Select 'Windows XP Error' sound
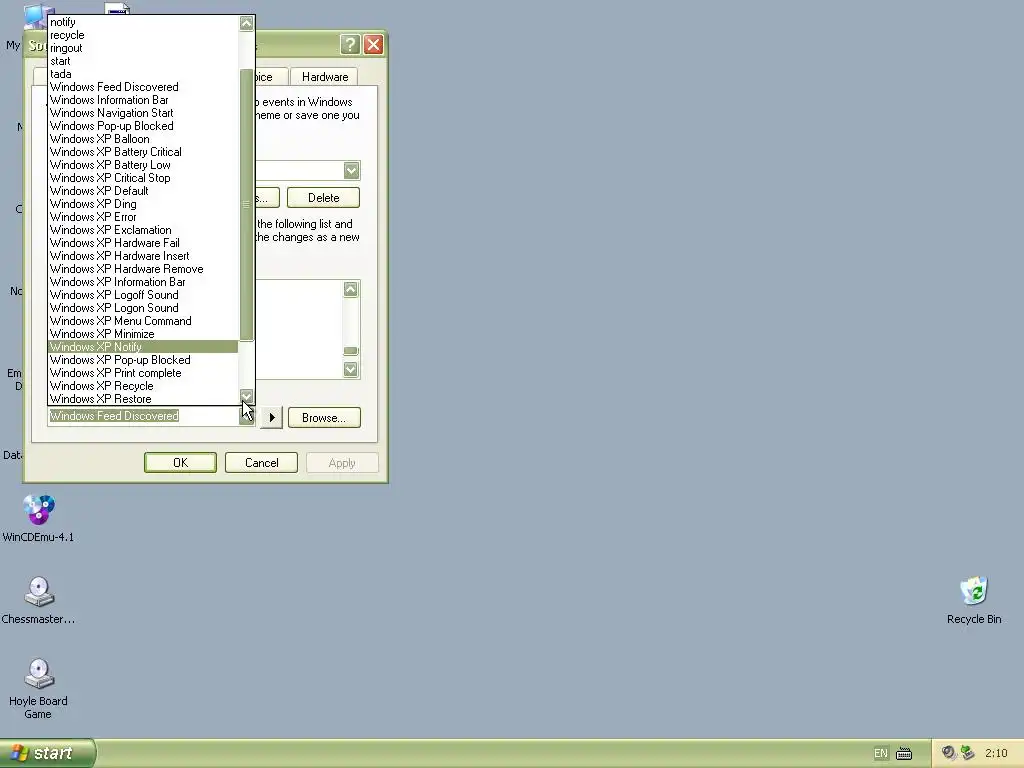The image size is (1024, 768). [x=144, y=217]
